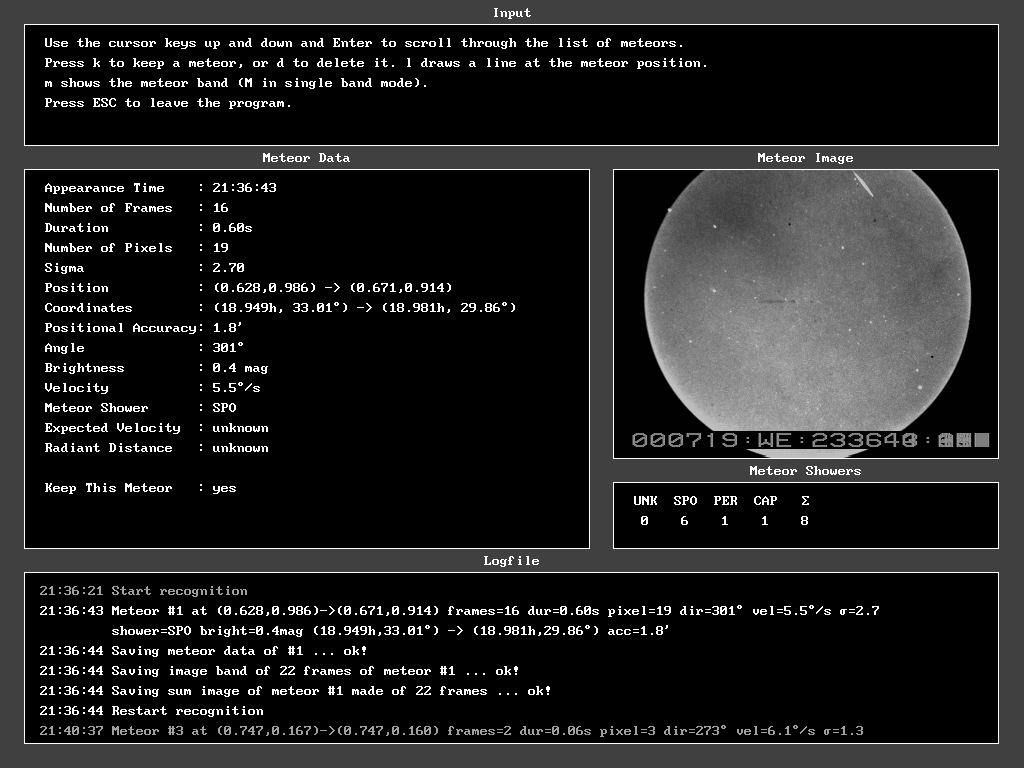The width and height of the screenshot is (1024, 768).
Task: Click the "Restart recognition" log entry
Action: point(187,711)
